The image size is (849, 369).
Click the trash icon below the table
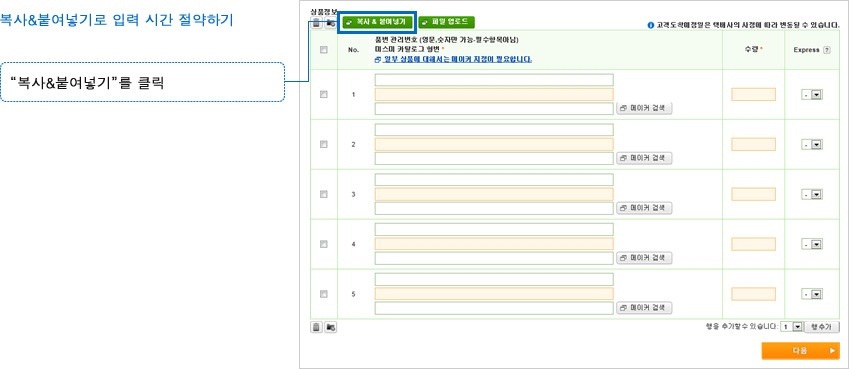click(x=316, y=327)
